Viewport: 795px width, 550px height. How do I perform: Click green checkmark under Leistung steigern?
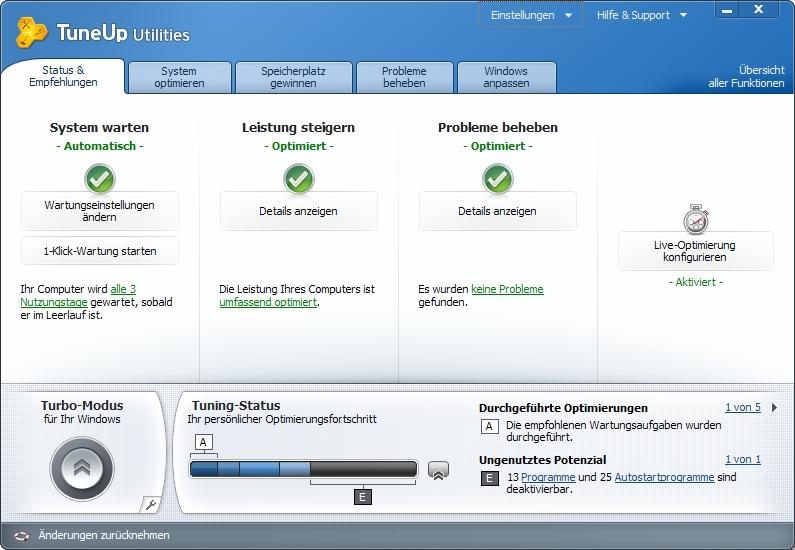[299, 179]
